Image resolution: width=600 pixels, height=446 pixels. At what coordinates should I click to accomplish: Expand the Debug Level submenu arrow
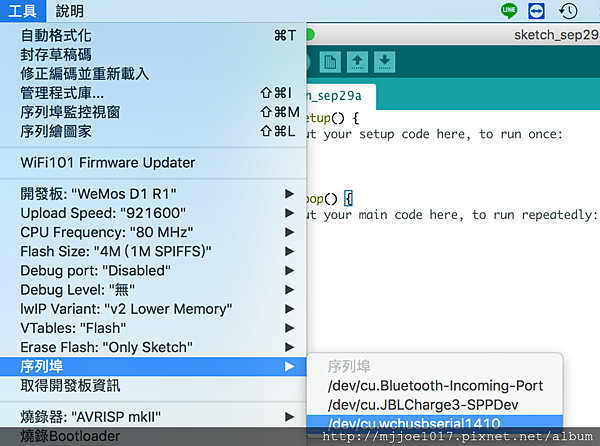[290, 290]
